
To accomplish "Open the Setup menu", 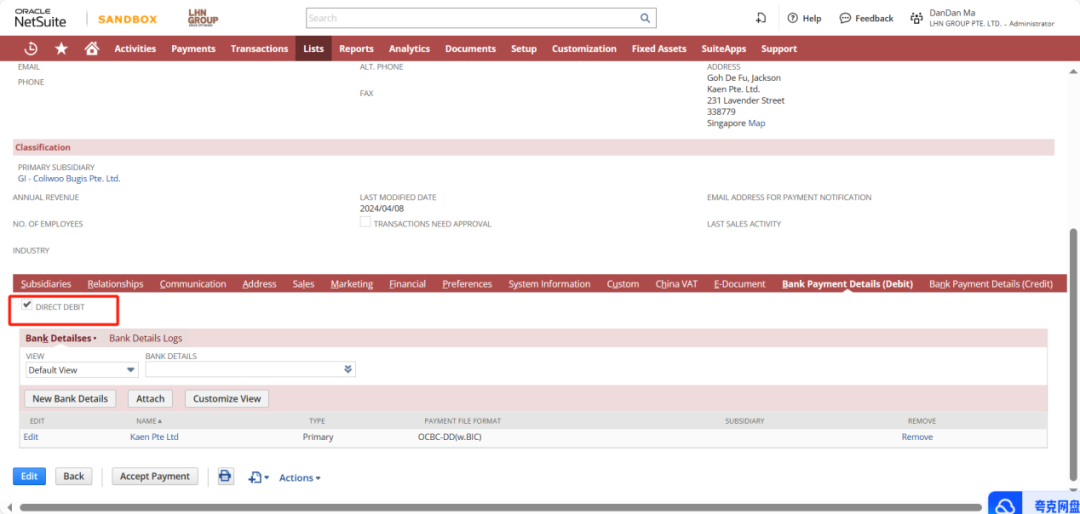I will coord(523,49).
